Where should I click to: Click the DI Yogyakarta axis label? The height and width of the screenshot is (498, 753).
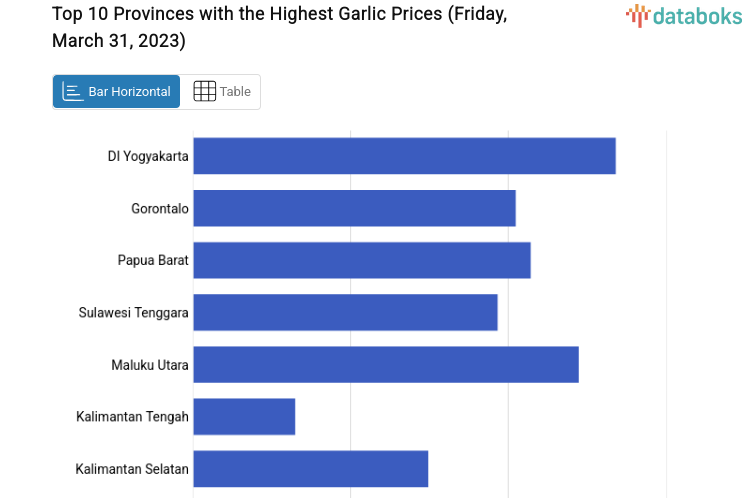tap(148, 156)
